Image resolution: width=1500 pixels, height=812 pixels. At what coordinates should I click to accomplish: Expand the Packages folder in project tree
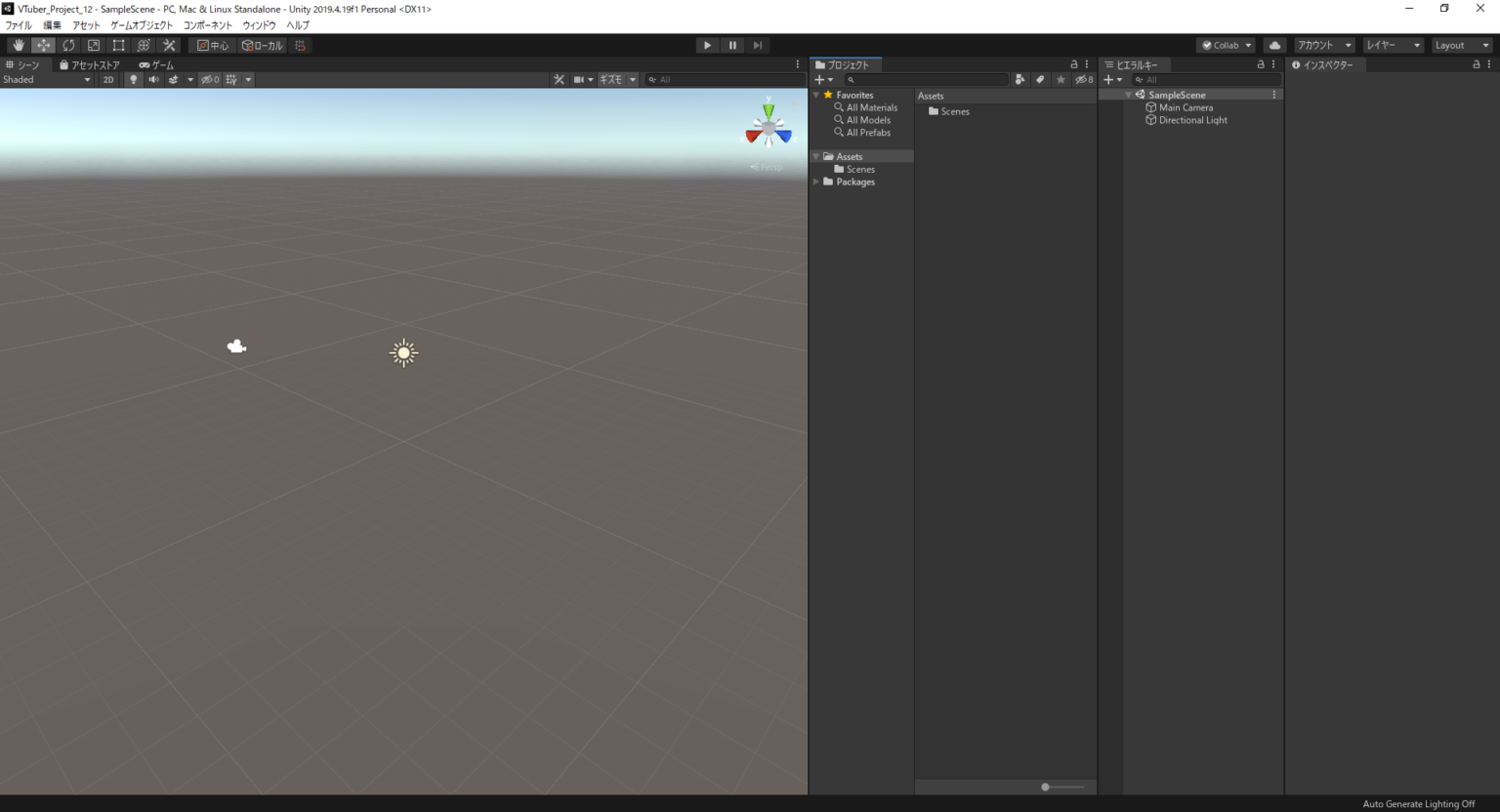(816, 182)
